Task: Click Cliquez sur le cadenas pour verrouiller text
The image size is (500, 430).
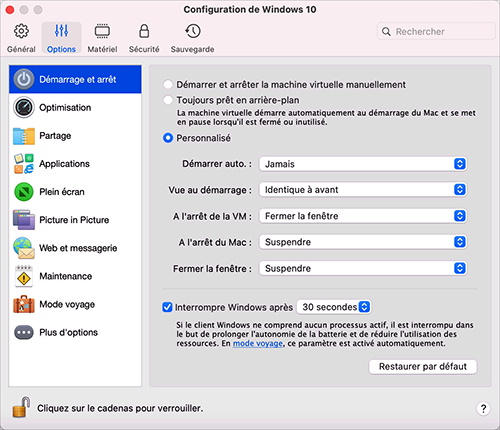Action: (x=120, y=408)
